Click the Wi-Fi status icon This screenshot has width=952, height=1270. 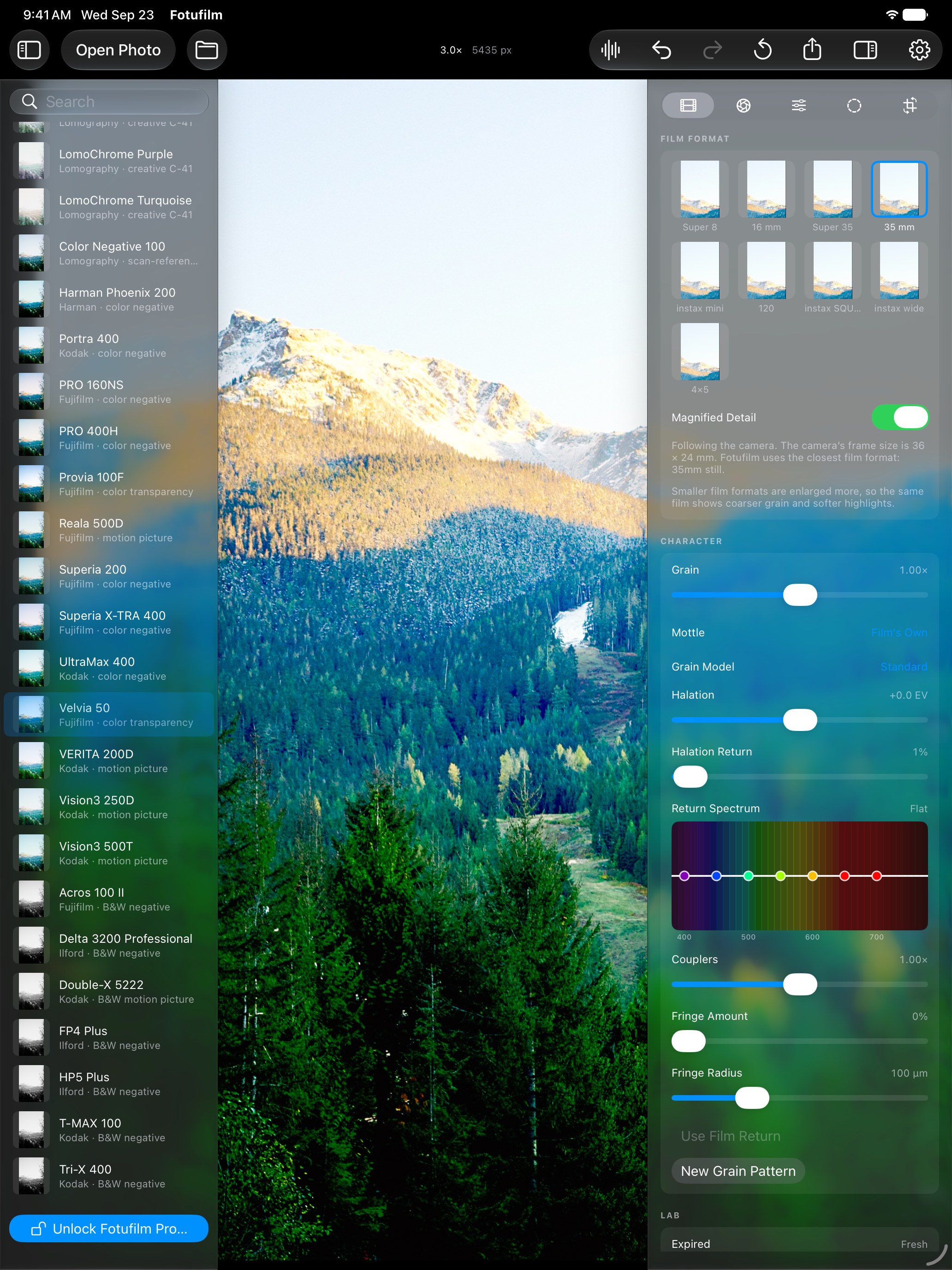pos(892,15)
